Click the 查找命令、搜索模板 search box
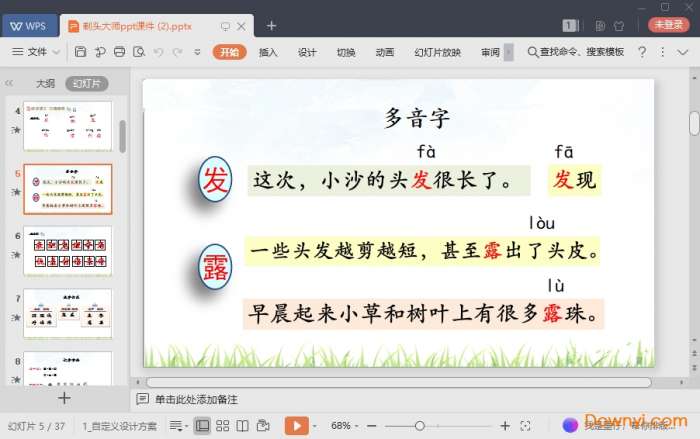 pyautogui.click(x=576, y=52)
